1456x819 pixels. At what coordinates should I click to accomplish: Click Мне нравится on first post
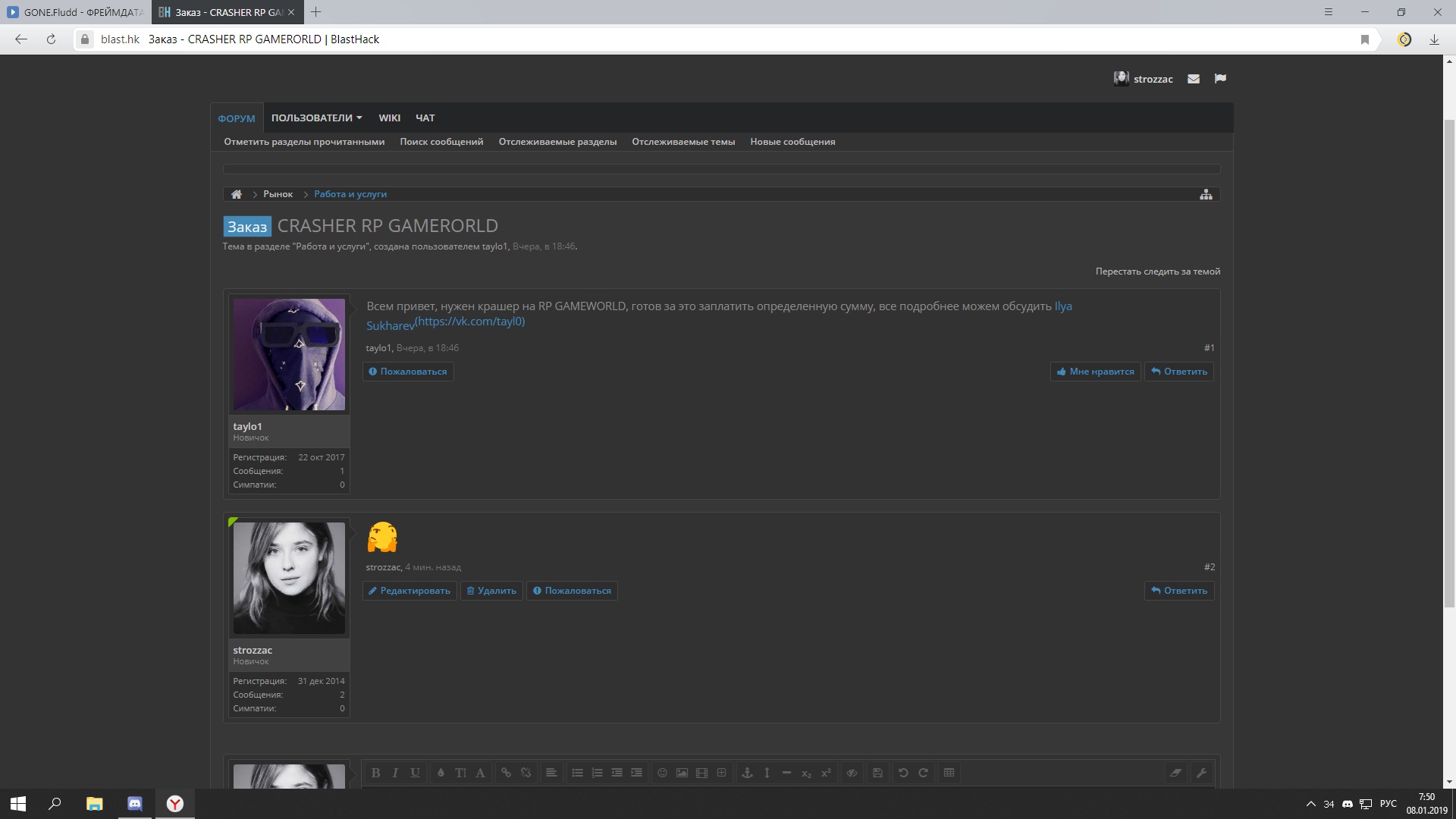pyautogui.click(x=1095, y=372)
